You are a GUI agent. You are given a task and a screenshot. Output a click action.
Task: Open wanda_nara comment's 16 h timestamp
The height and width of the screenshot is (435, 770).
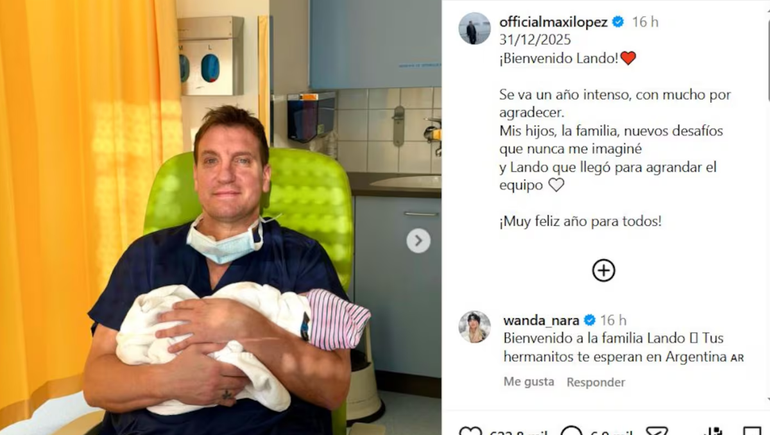pos(613,321)
